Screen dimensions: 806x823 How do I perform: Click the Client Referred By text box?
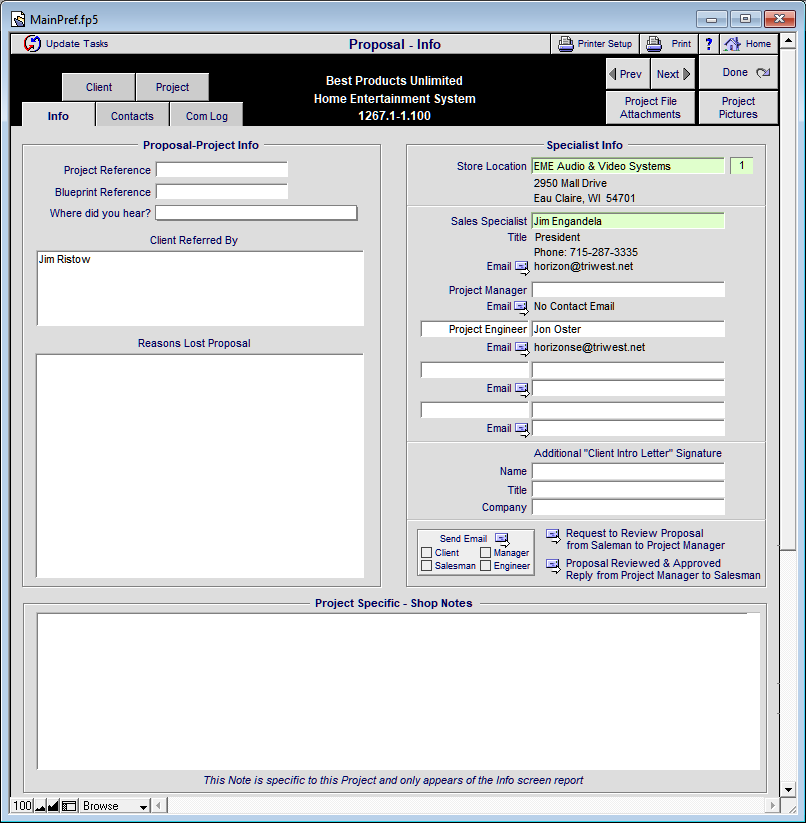[200, 288]
